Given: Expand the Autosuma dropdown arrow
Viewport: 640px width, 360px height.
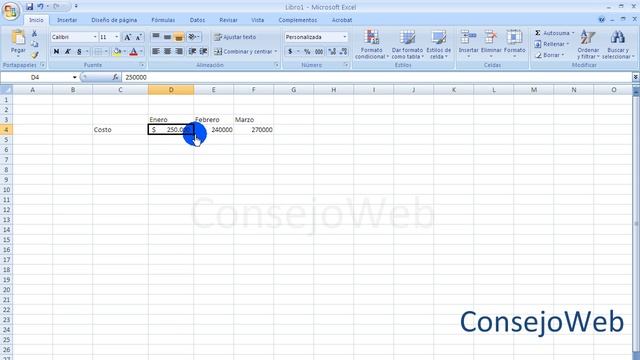Looking at the screenshot, I should pyautogui.click(x=573, y=33).
